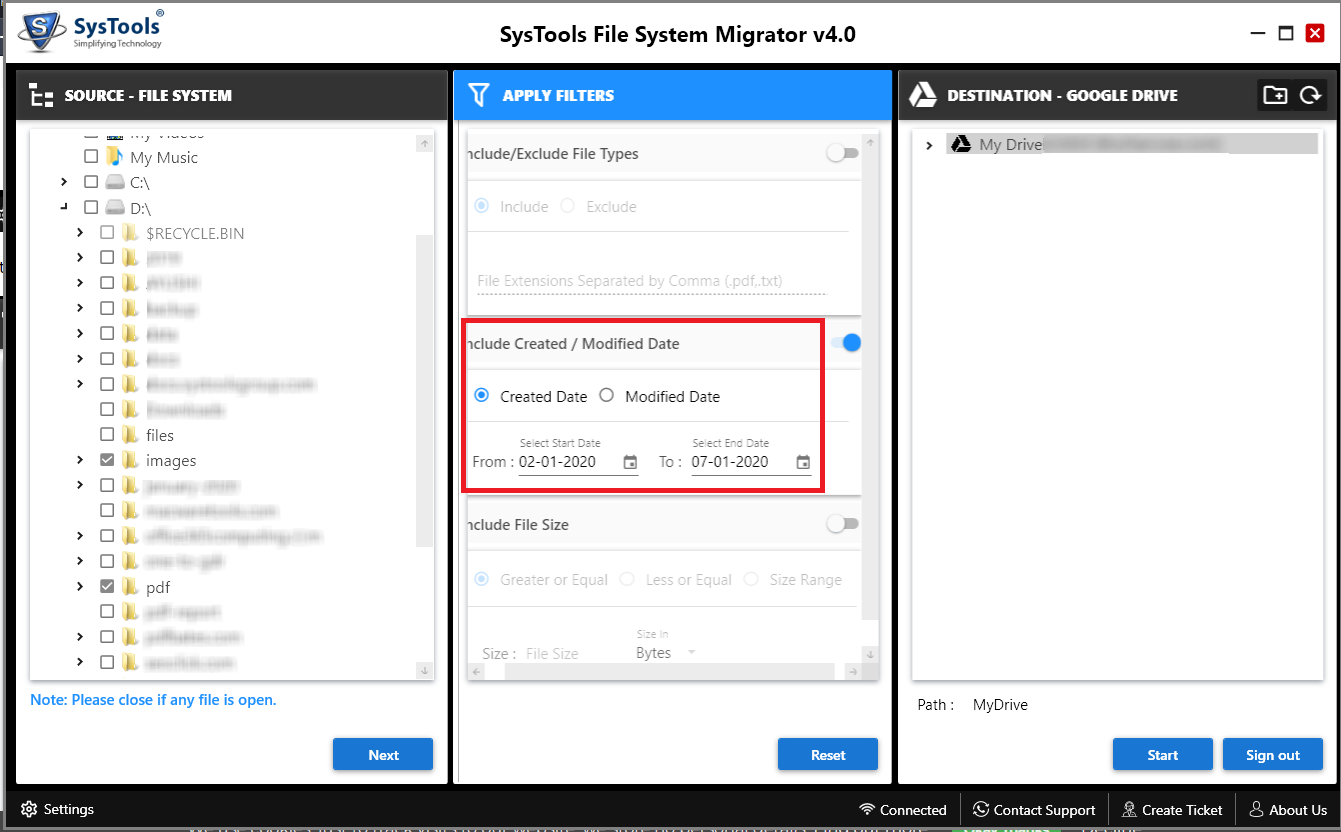
Task: Turn off Include Created / Modified Date switch
Action: pyautogui.click(x=845, y=343)
